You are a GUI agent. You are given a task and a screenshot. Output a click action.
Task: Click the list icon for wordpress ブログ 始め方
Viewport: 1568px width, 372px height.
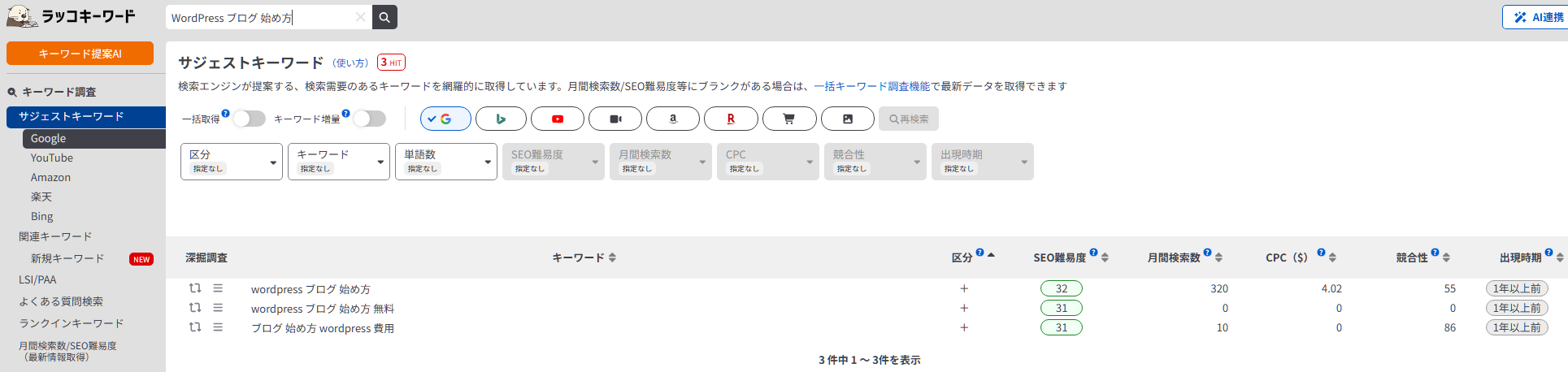point(218,288)
